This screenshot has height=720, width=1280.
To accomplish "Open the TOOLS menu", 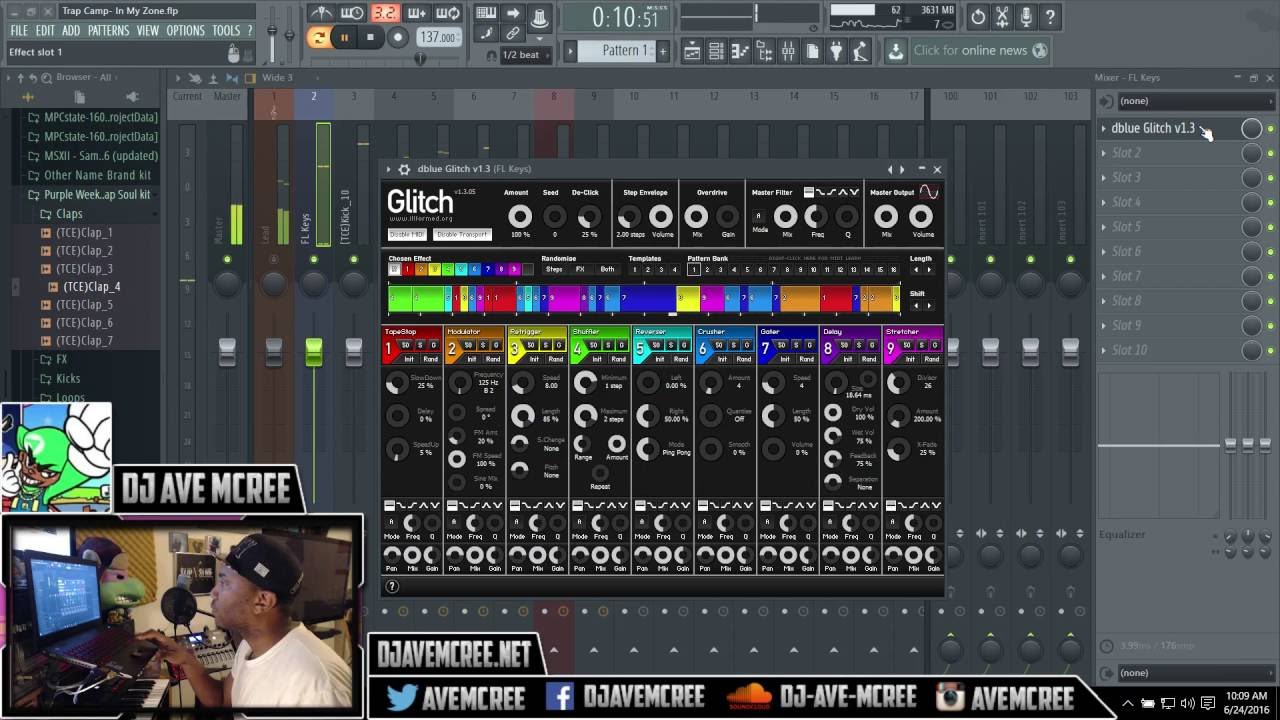I will pyautogui.click(x=226, y=31).
